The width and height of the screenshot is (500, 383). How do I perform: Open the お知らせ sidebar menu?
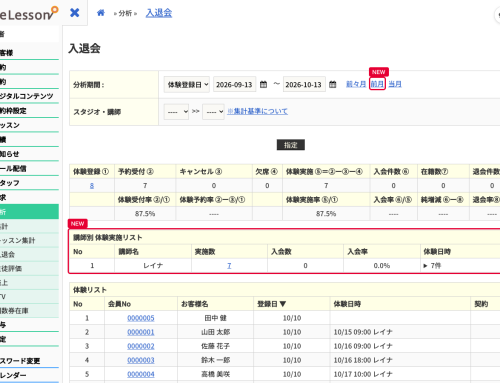(x=29, y=154)
